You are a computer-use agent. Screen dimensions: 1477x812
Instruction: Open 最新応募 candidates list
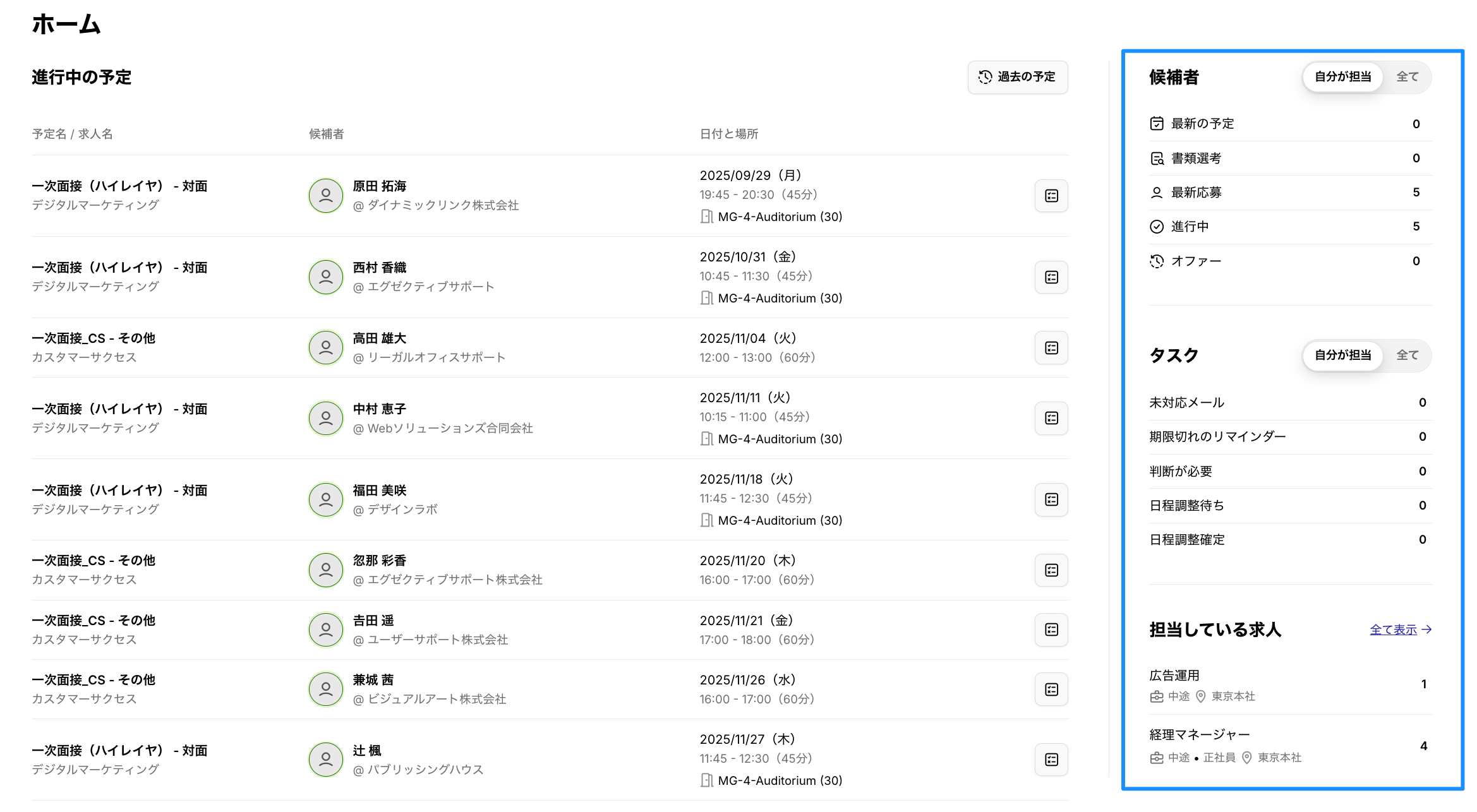(x=1196, y=193)
